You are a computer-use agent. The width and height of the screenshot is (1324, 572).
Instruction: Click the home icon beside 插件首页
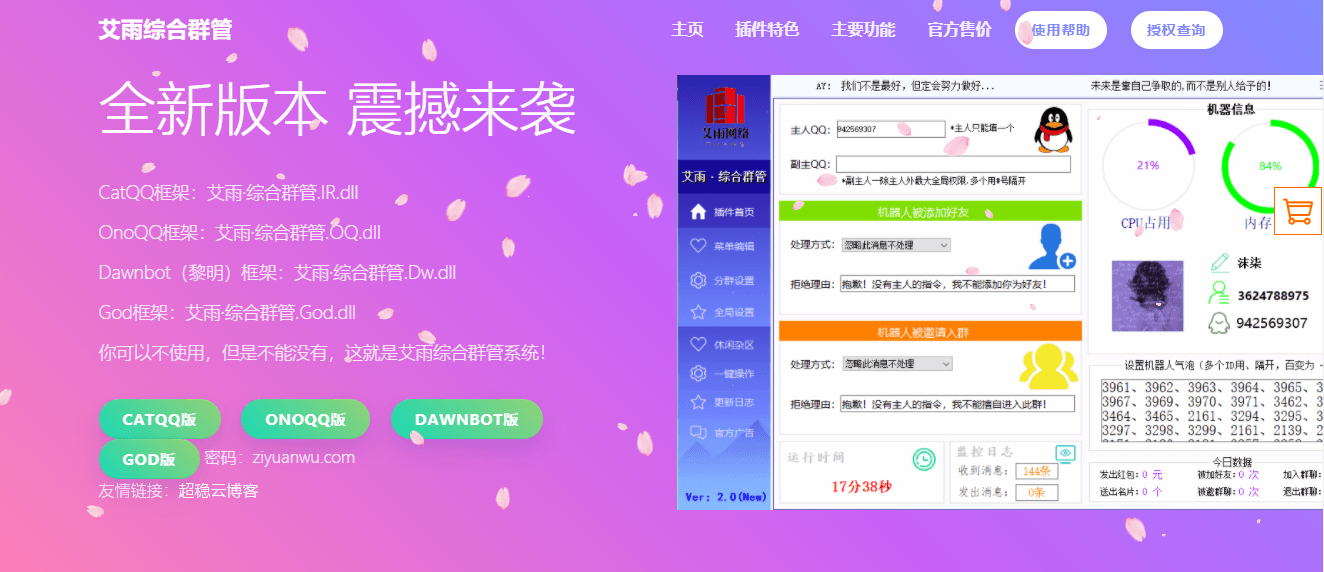click(698, 212)
